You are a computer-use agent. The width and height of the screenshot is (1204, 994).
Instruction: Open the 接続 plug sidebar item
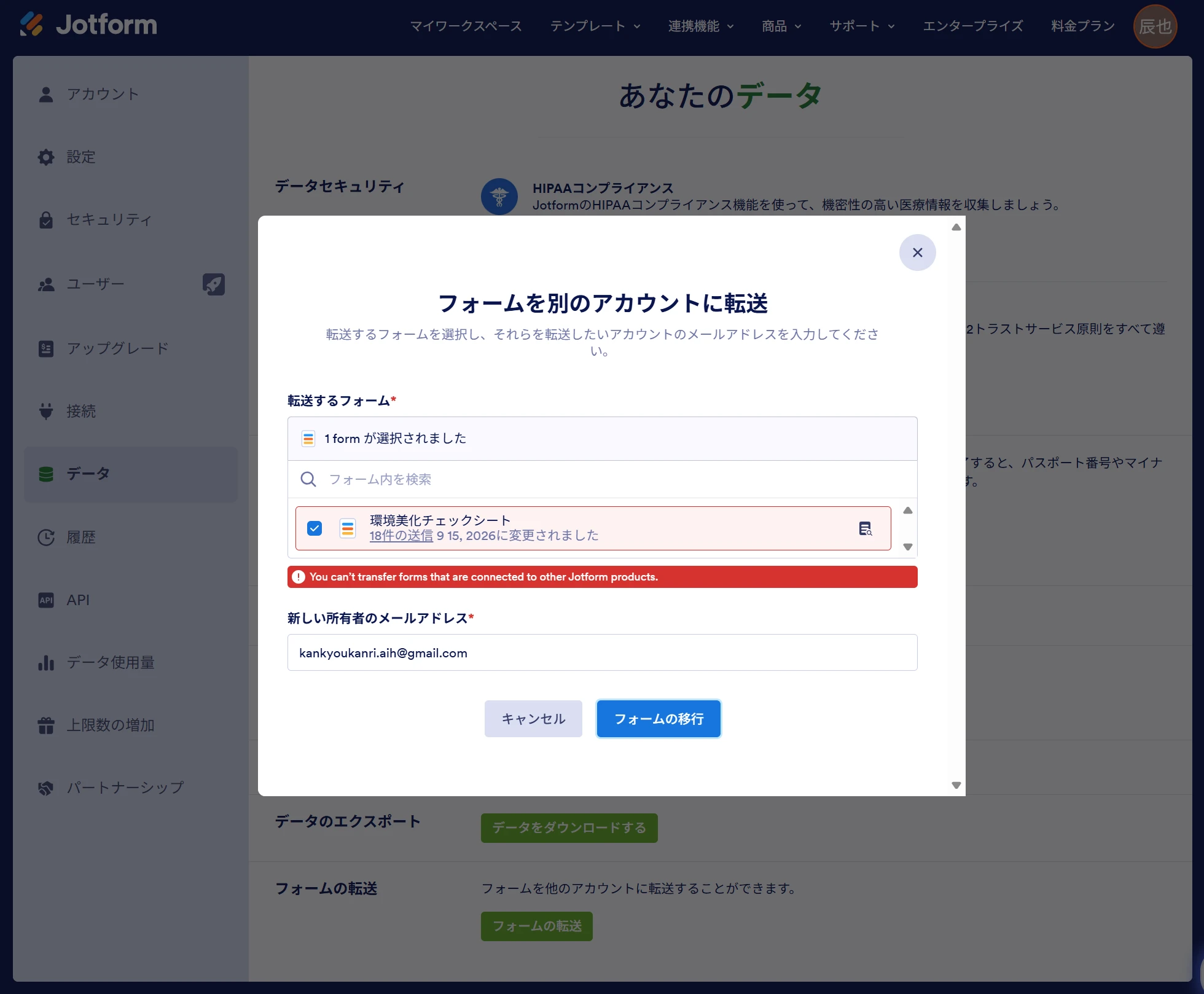pos(130,410)
